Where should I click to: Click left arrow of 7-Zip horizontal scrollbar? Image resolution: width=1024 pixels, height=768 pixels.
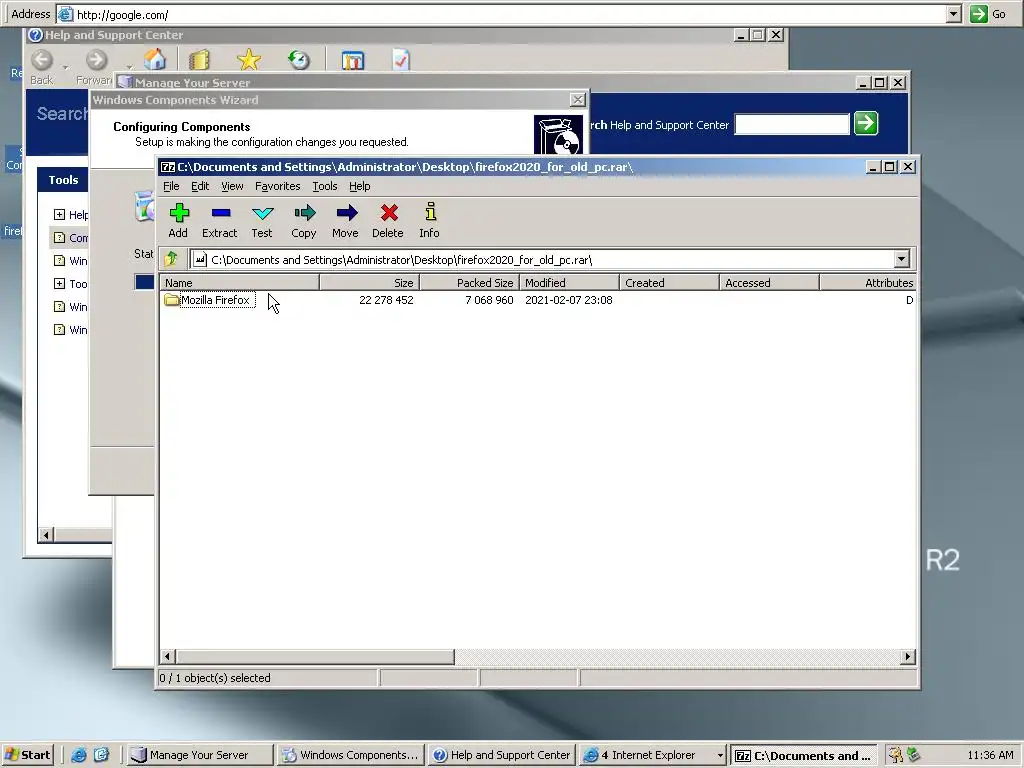point(168,656)
